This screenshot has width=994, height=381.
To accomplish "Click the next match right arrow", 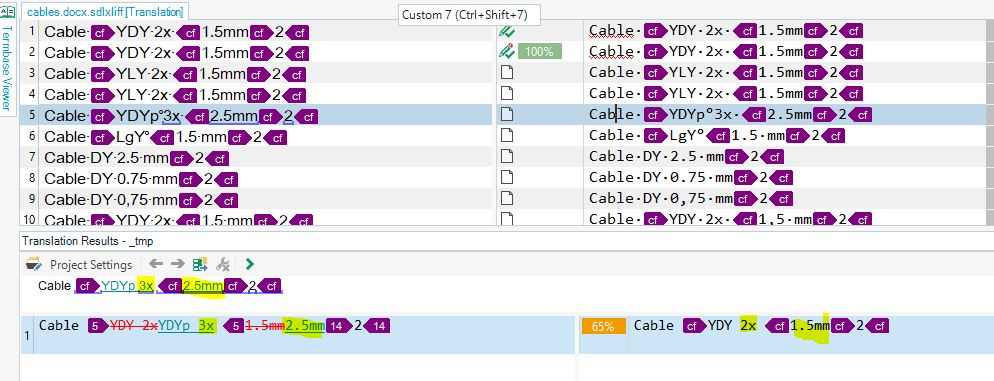I will [178, 264].
